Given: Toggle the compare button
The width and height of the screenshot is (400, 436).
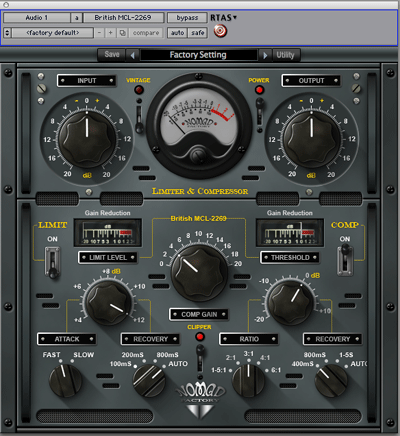Looking at the screenshot, I should click(146, 33).
